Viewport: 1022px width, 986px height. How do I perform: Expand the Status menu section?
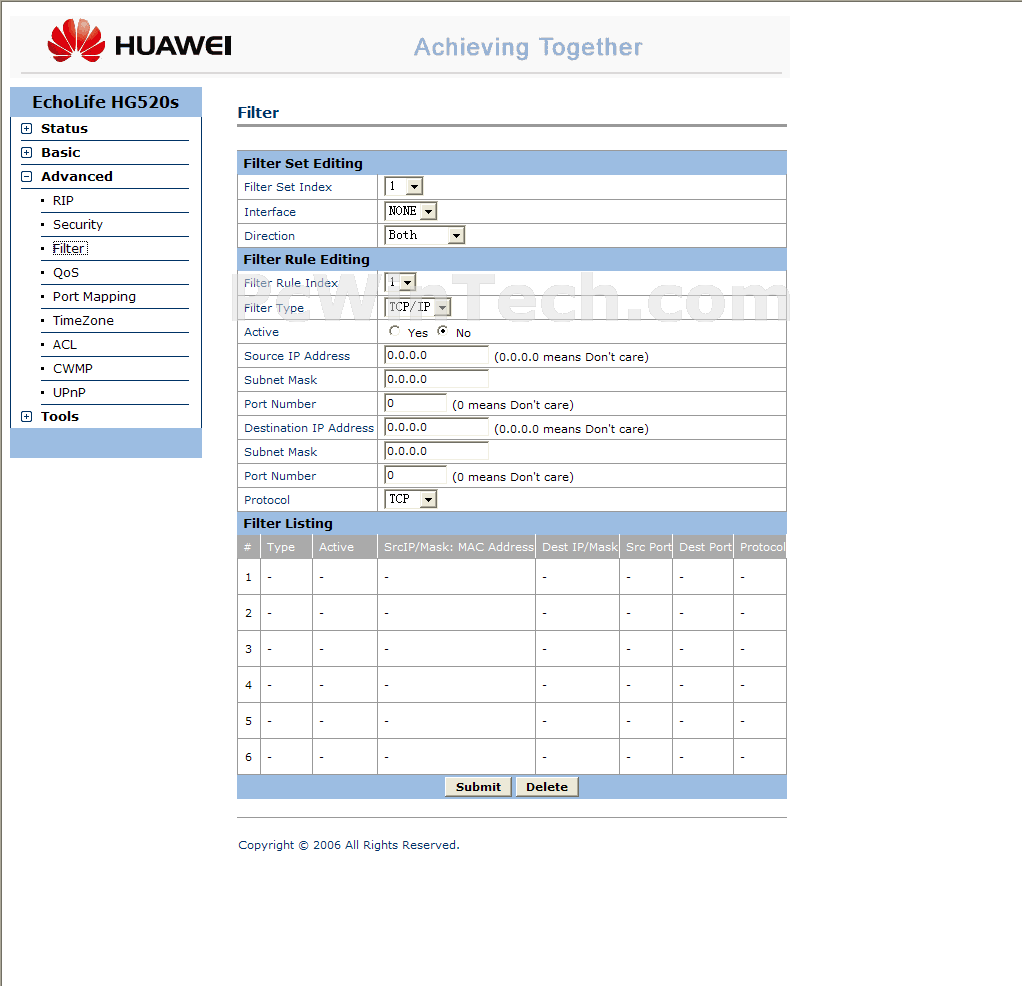[x=27, y=129]
